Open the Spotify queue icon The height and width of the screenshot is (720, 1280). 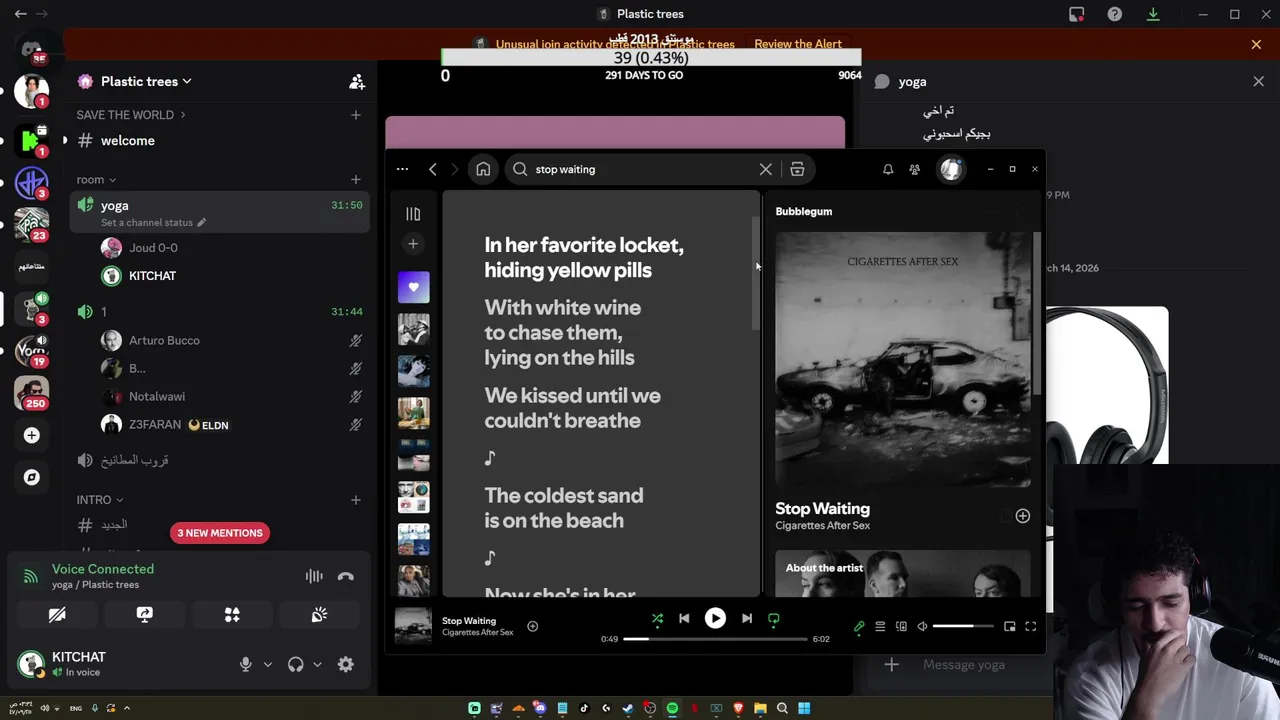click(x=880, y=627)
